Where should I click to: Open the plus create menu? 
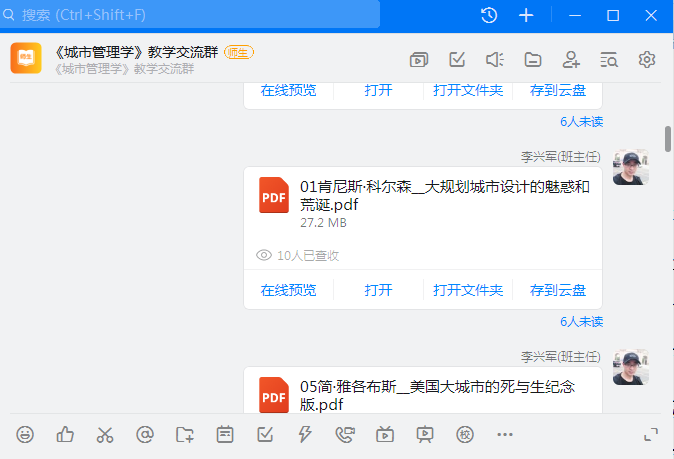point(527,15)
